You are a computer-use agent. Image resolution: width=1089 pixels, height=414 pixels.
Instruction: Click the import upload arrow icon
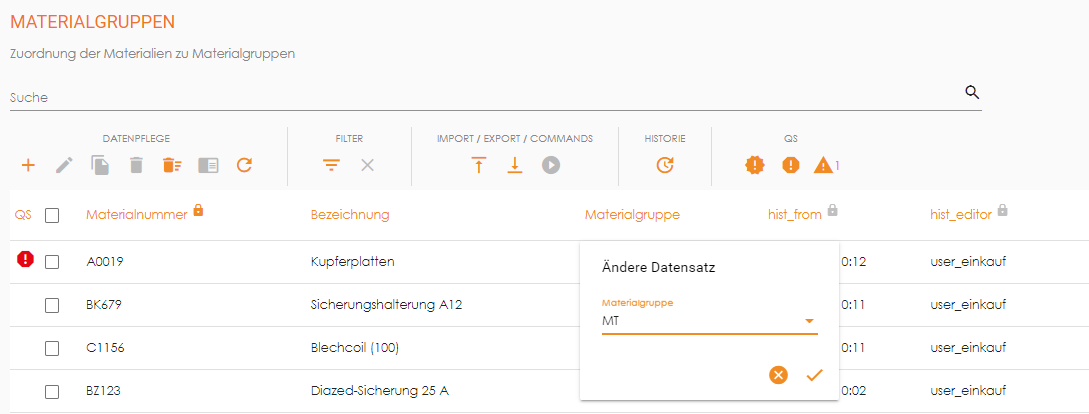pos(478,165)
